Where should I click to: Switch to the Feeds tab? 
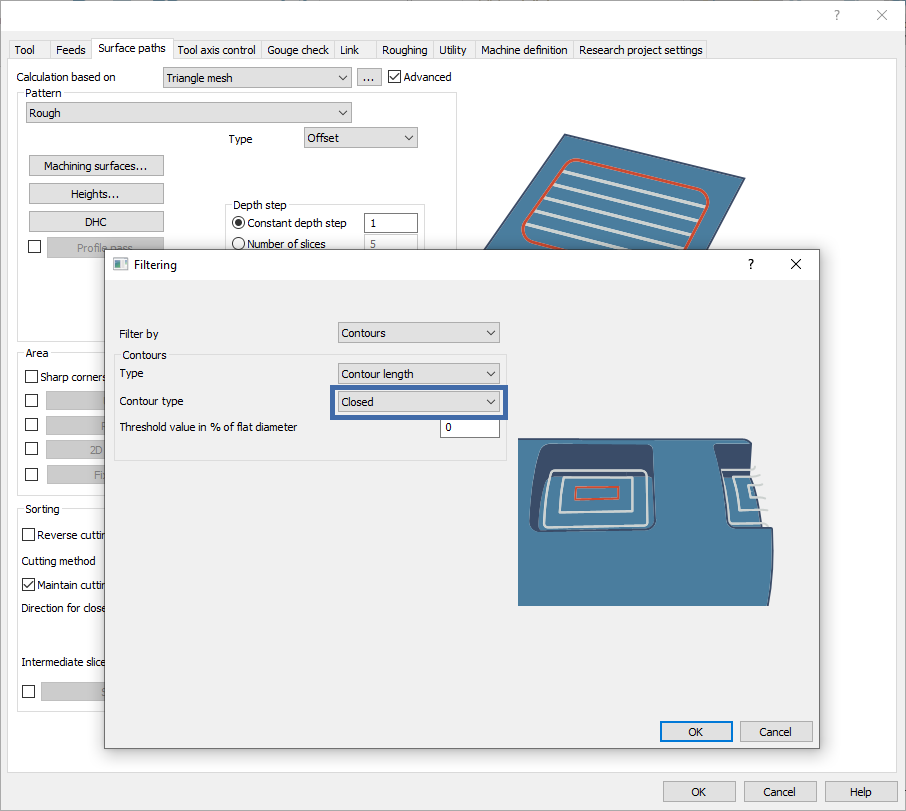tap(70, 50)
